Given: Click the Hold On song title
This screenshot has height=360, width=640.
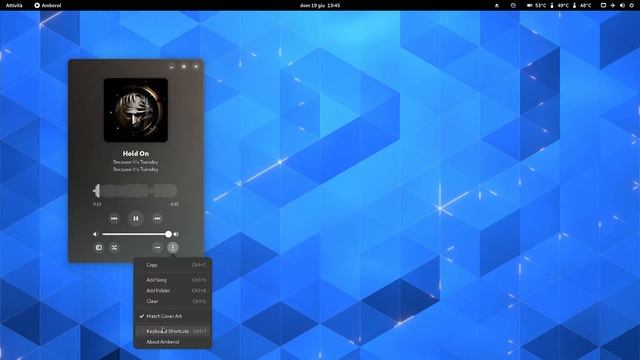Looking at the screenshot, I should tap(136, 153).
